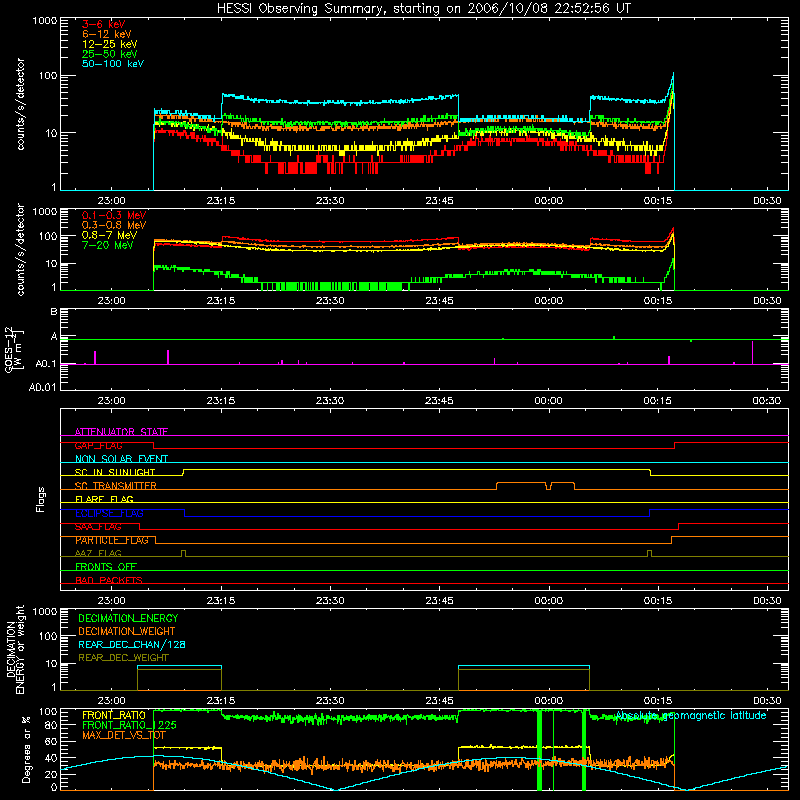Click the "00:00" tick under the MeV count-rate panel

pos(548,301)
